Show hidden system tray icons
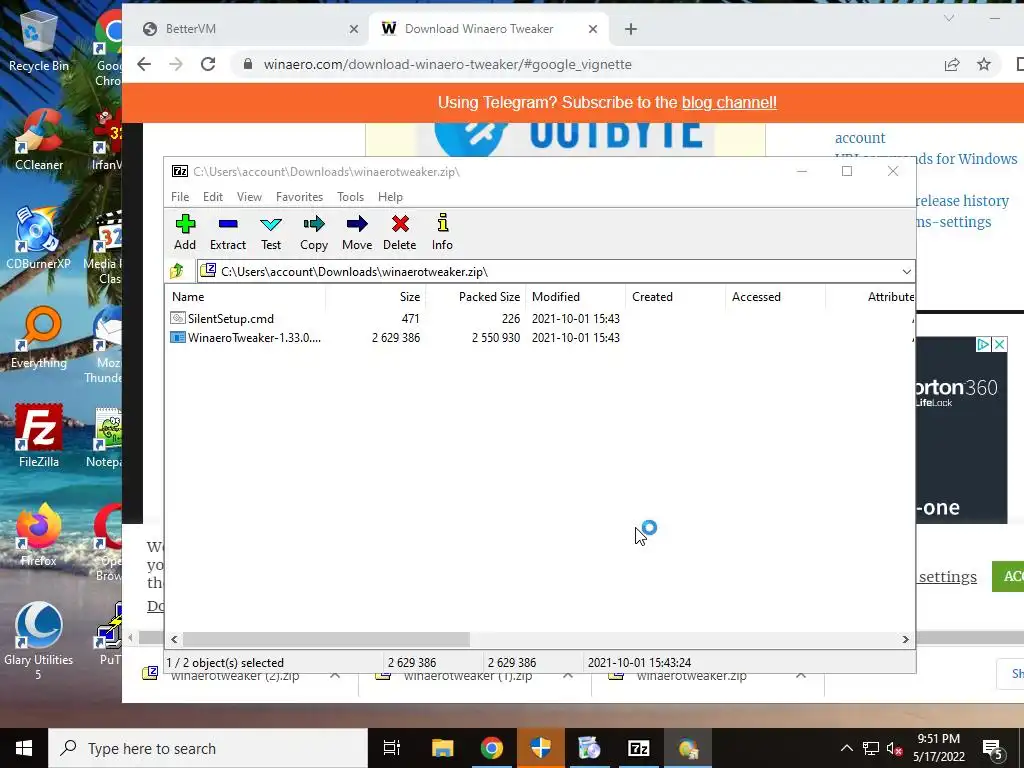The width and height of the screenshot is (1024, 768). pos(846,748)
